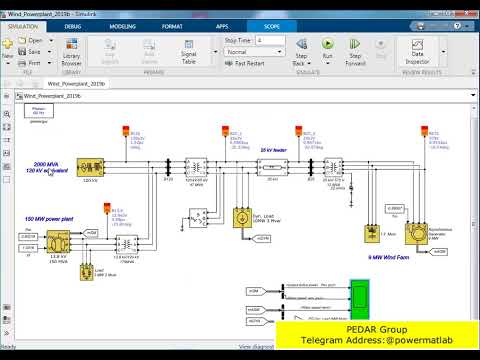Expand the Save dropdown arrow

click(50, 52)
